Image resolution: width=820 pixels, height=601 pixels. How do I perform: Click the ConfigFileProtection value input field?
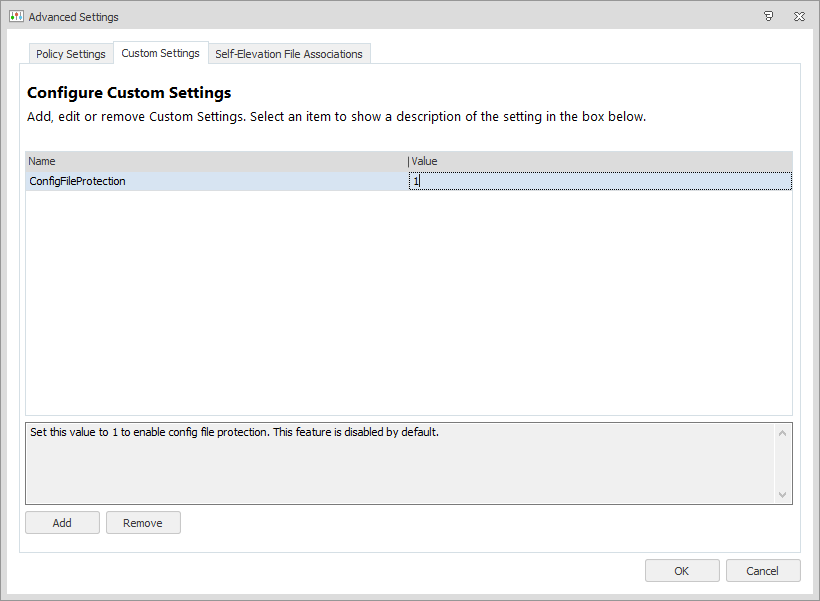[600, 181]
